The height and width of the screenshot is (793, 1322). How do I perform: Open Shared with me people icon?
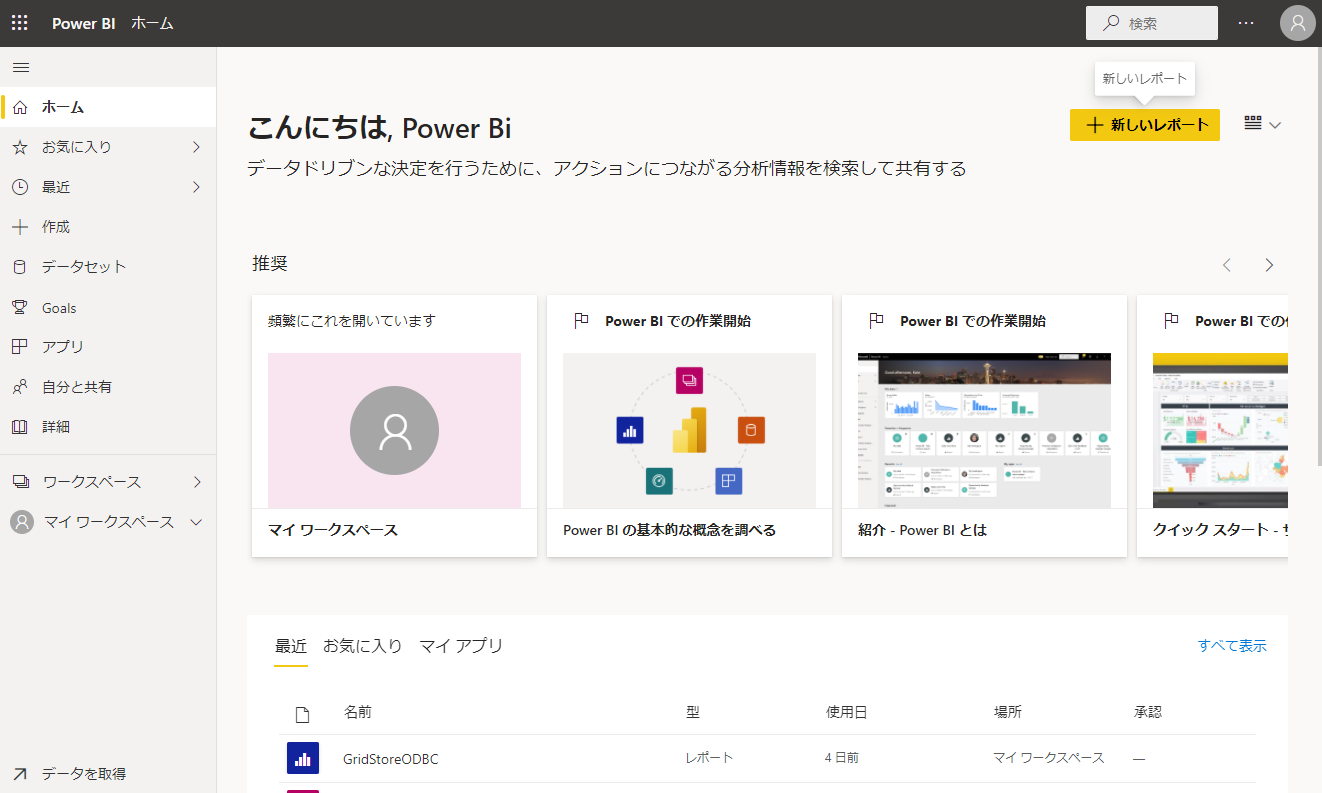click(20, 387)
